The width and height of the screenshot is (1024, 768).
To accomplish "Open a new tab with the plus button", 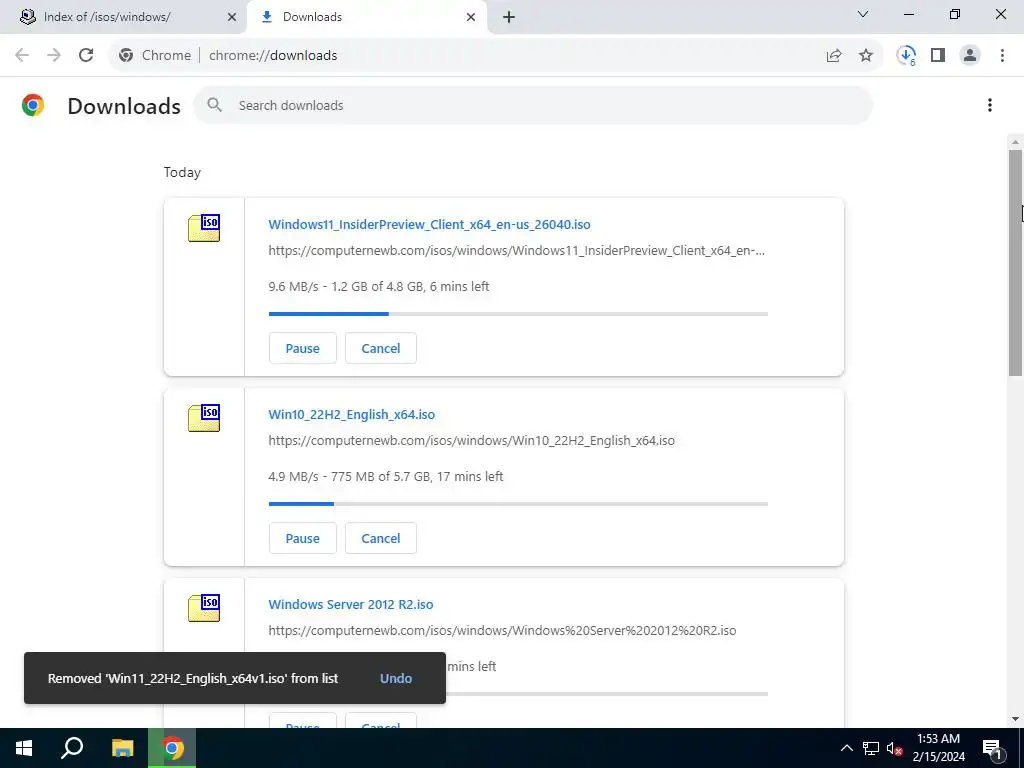I will click(509, 17).
